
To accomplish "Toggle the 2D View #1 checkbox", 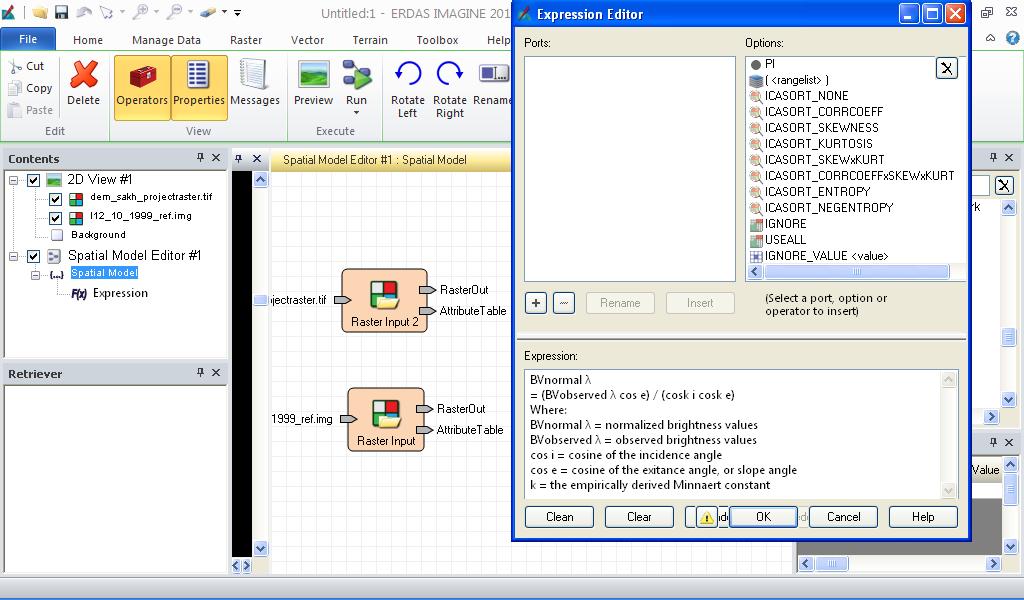I will [x=33, y=180].
